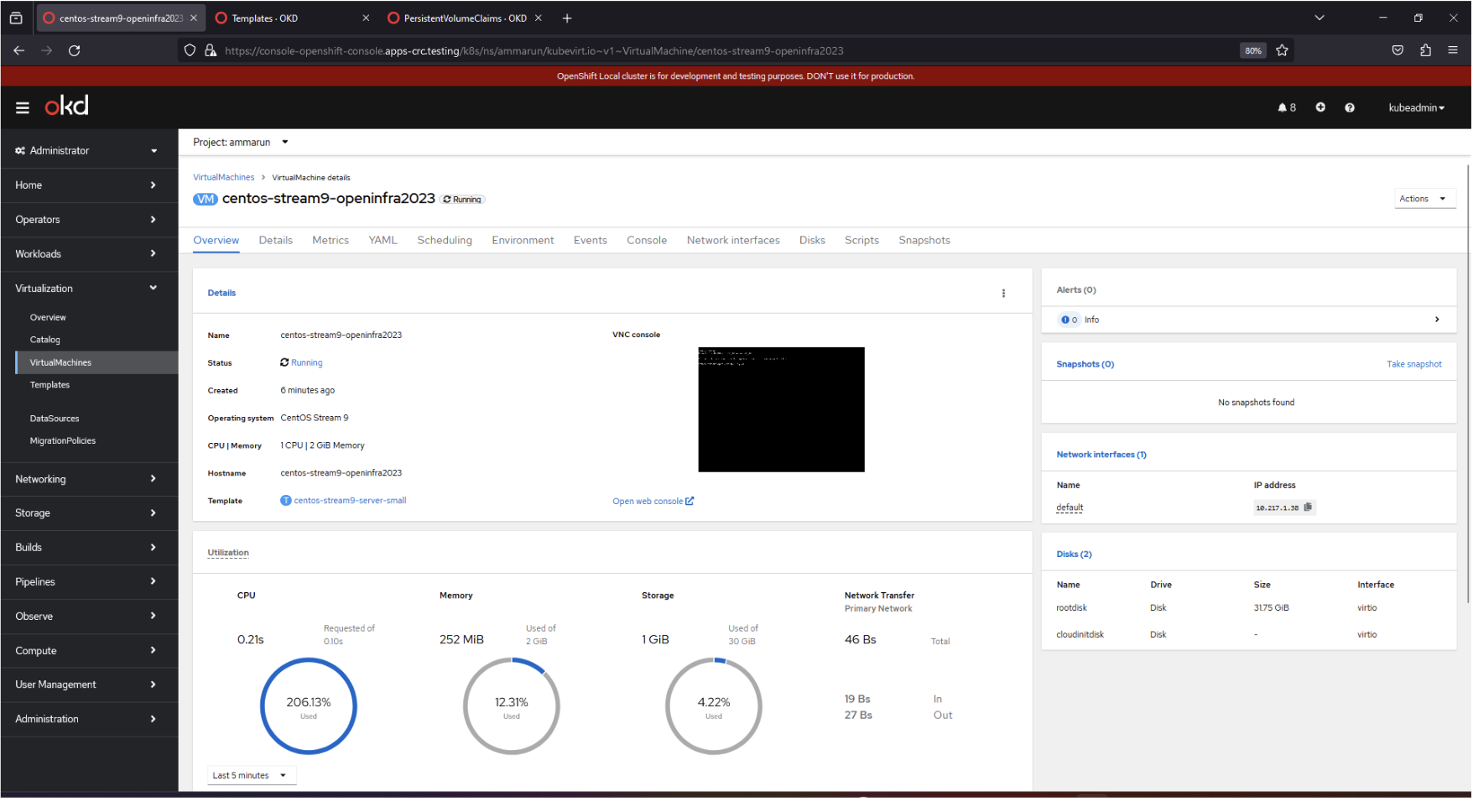Screen dimensions: 1473x812
Task: Open the Events tab
Action: [591, 241]
